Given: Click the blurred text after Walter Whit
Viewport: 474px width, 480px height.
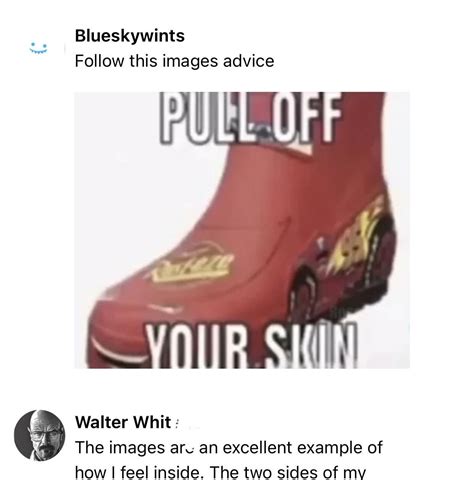Looking at the screenshot, I should coord(188,423).
